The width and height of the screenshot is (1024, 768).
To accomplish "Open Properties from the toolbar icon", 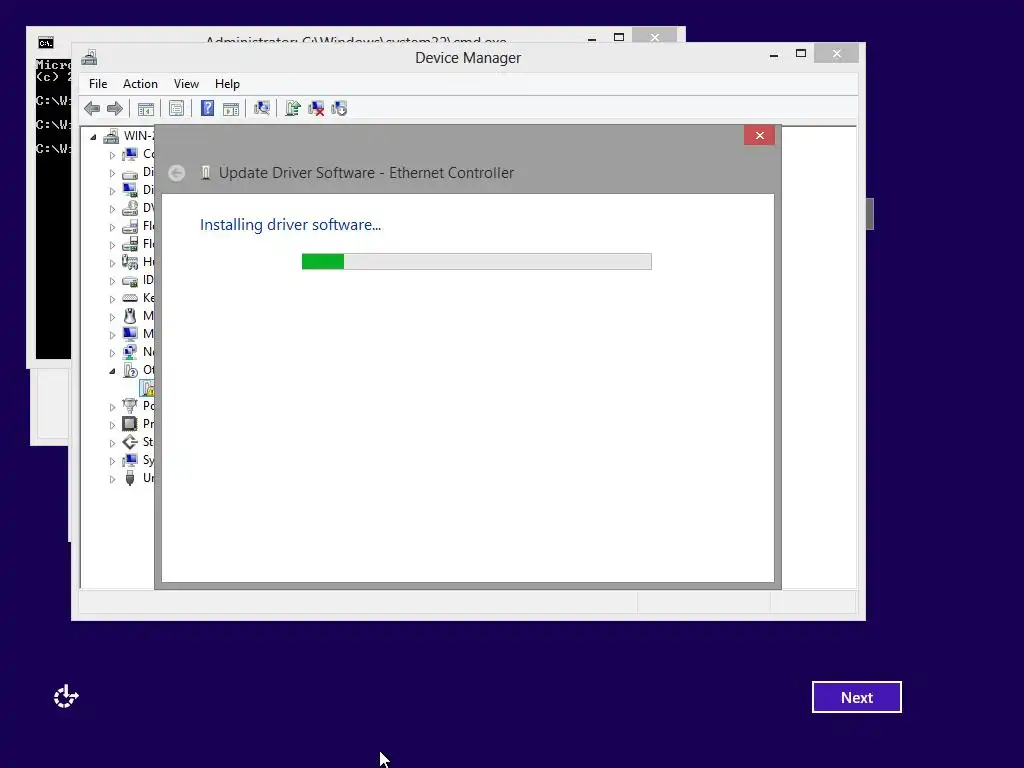I will [176, 108].
